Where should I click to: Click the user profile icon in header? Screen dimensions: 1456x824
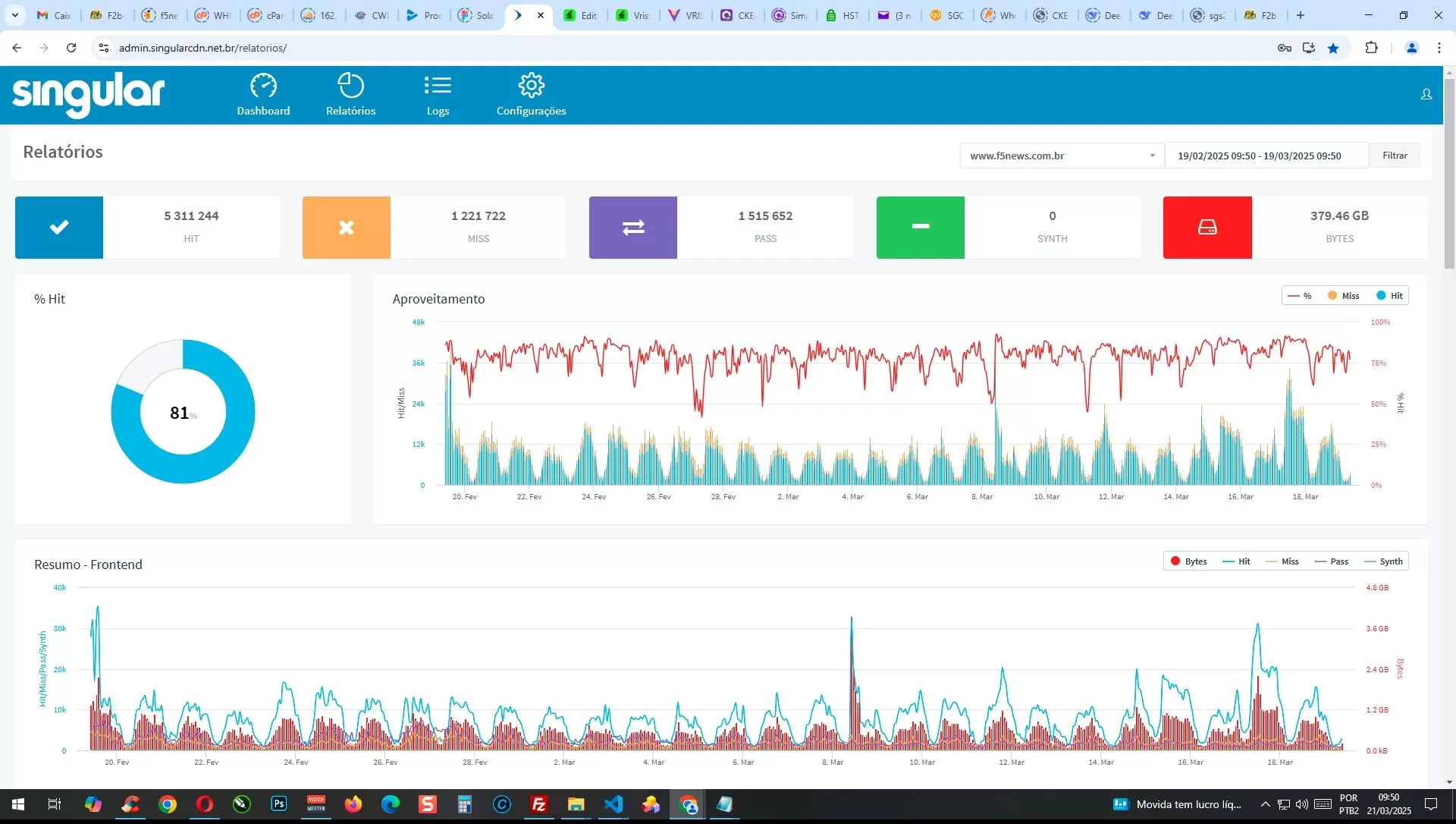coord(1426,94)
